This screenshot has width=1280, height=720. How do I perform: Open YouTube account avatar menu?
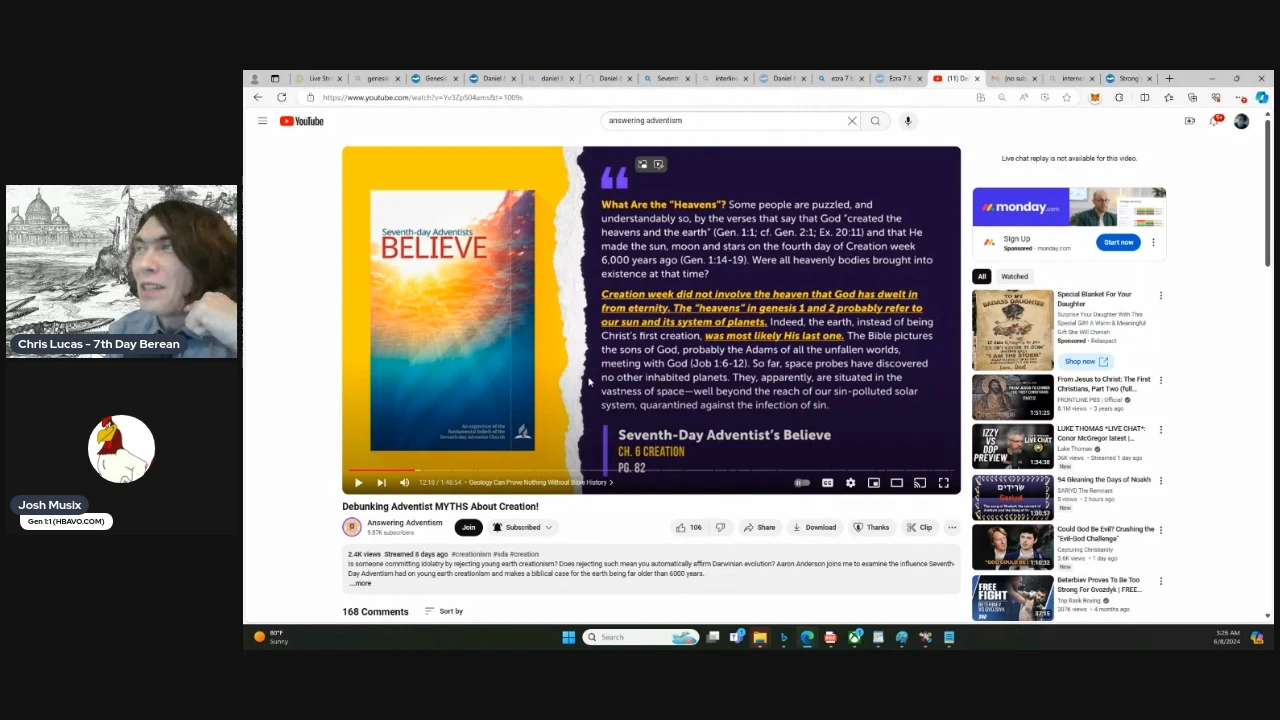pos(1241,121)
